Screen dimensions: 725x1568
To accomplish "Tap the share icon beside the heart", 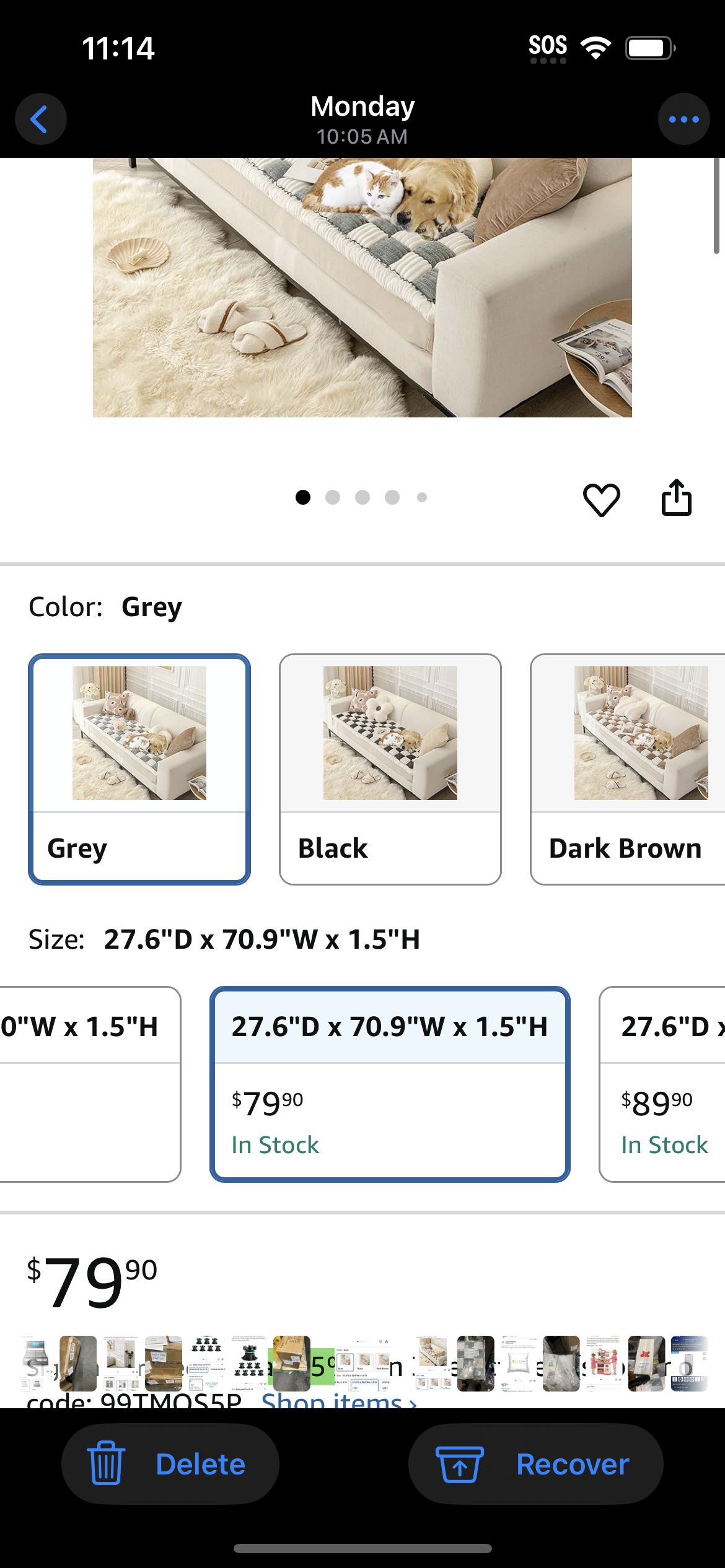I will [677, 497].
